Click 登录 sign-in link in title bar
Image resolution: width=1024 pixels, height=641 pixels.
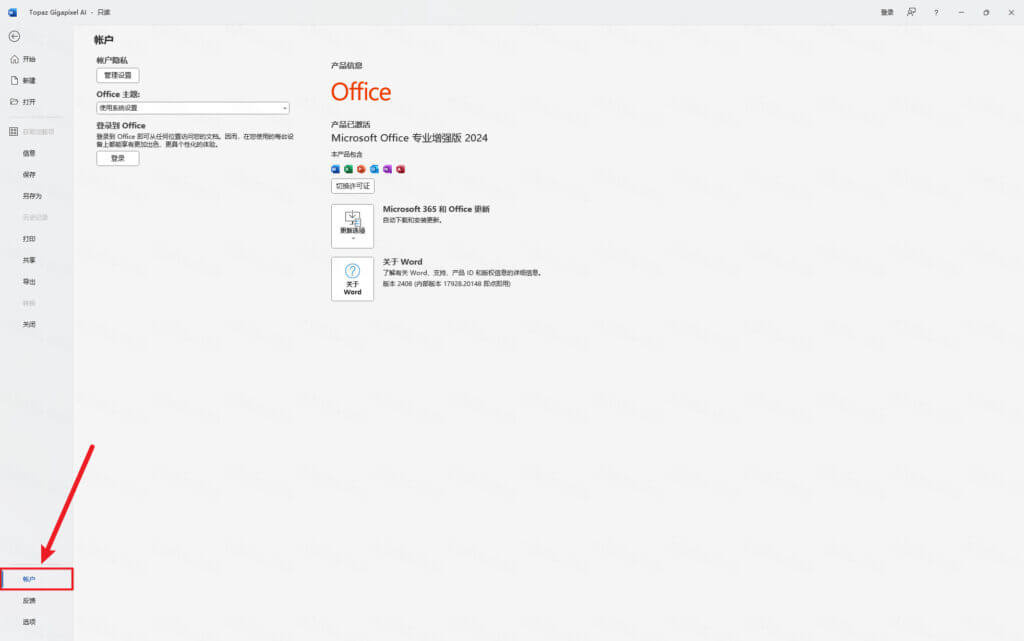click(x=887, y=12)
